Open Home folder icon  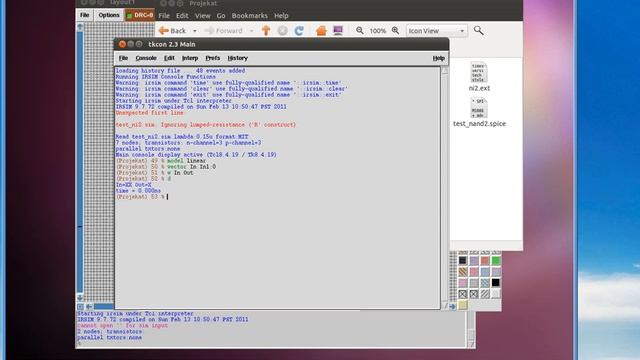coord(321,31)
